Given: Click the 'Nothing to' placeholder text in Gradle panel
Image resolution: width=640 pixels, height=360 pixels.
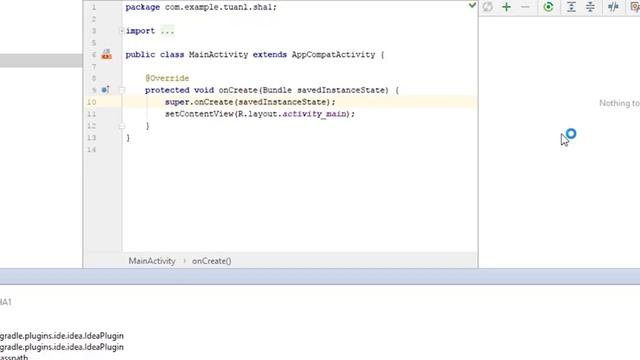Looking at the screenshot, I should (x=619, y=103).
